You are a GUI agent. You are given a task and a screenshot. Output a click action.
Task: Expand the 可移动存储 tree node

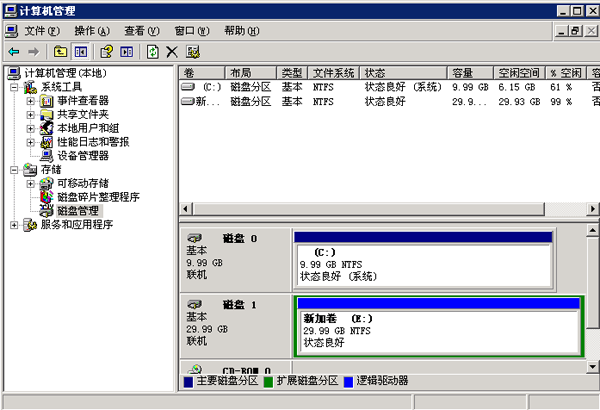coord(31,184)
